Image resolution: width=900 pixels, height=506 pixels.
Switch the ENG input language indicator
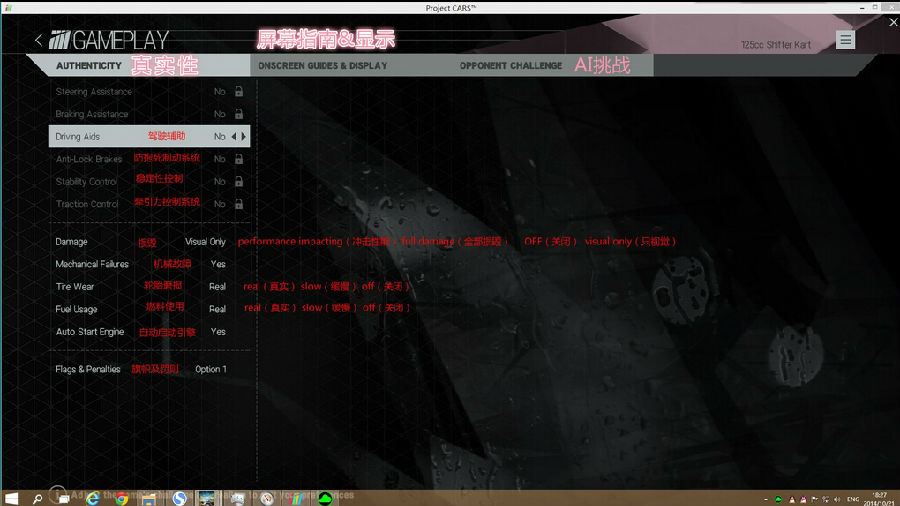tap(853, 500)
